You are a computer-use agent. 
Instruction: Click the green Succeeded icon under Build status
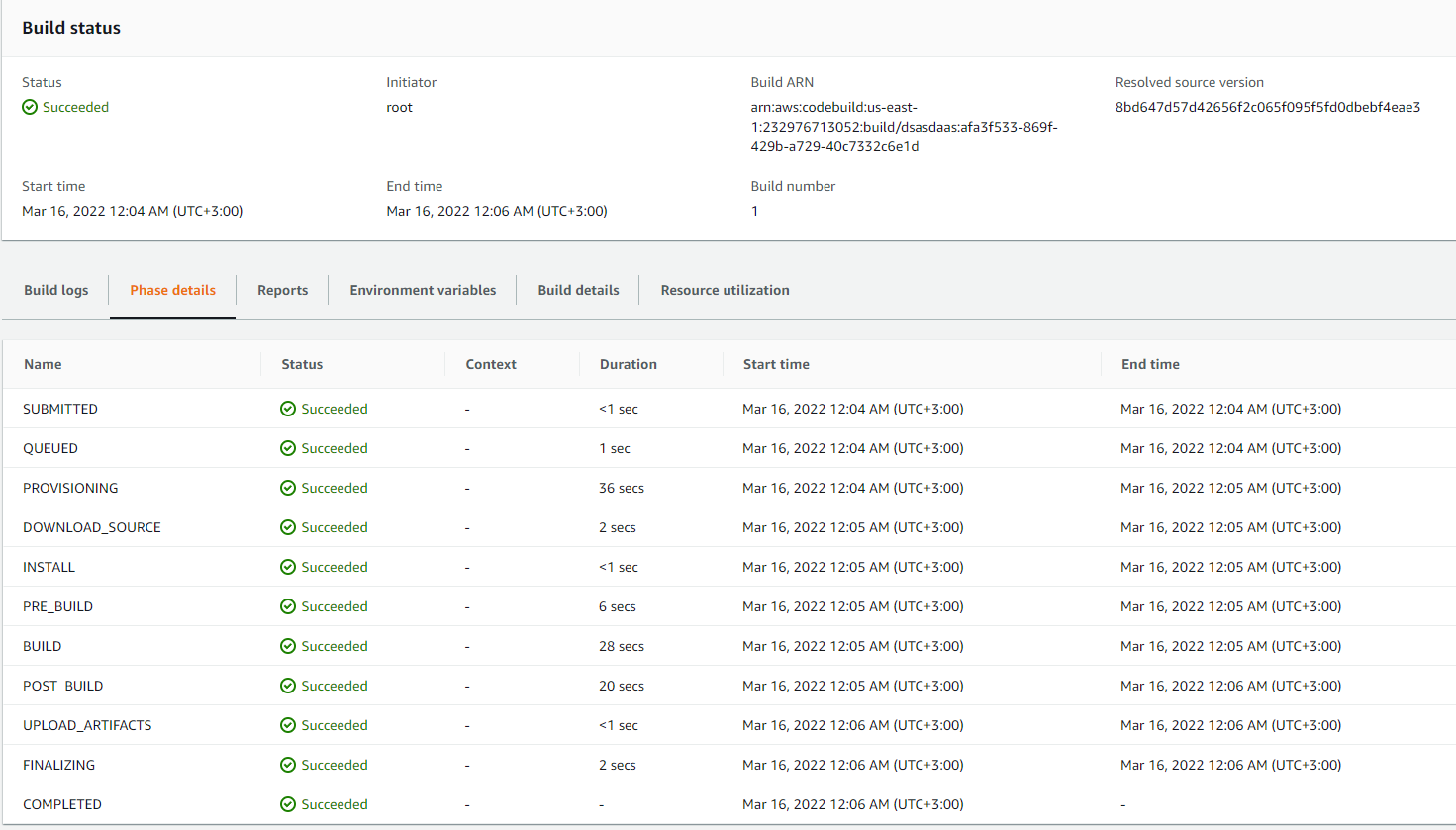30,107
